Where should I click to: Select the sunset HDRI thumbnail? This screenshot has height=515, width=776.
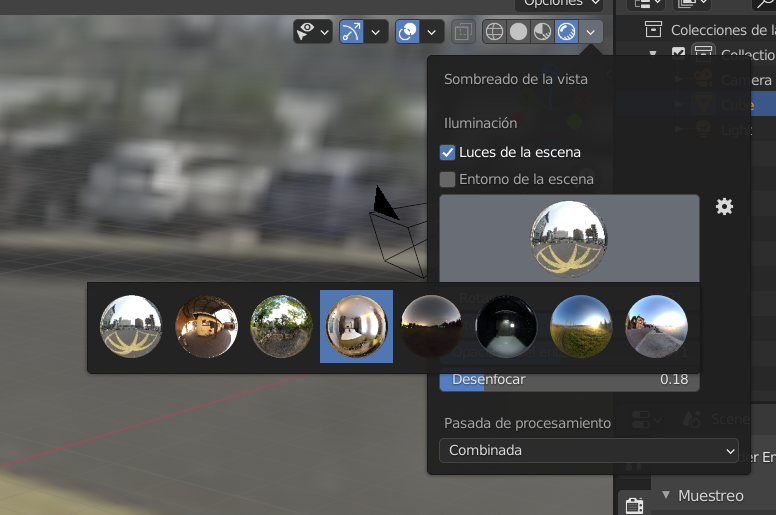tap(656, 327)
